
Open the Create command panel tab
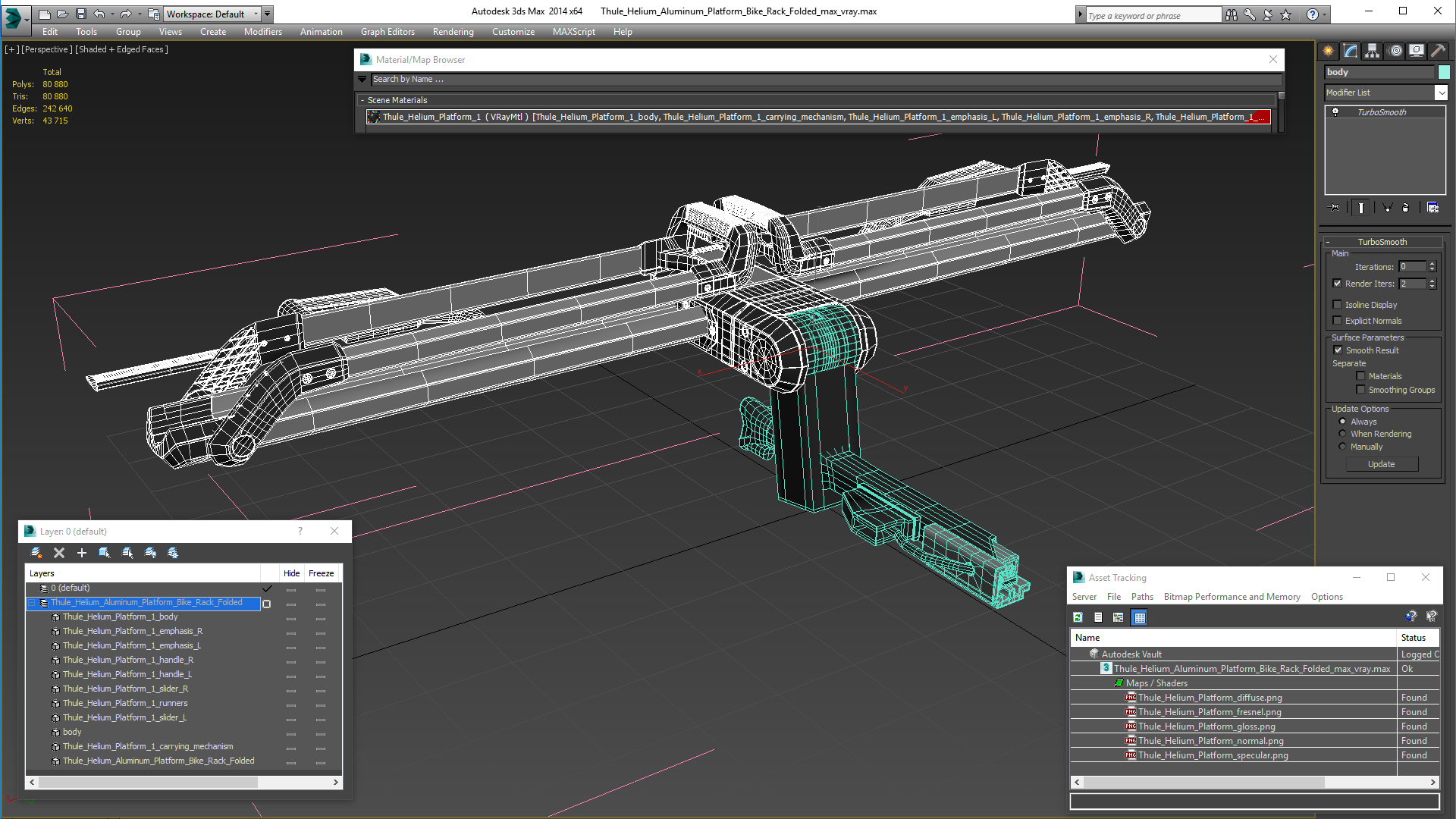pos(1329,51)
